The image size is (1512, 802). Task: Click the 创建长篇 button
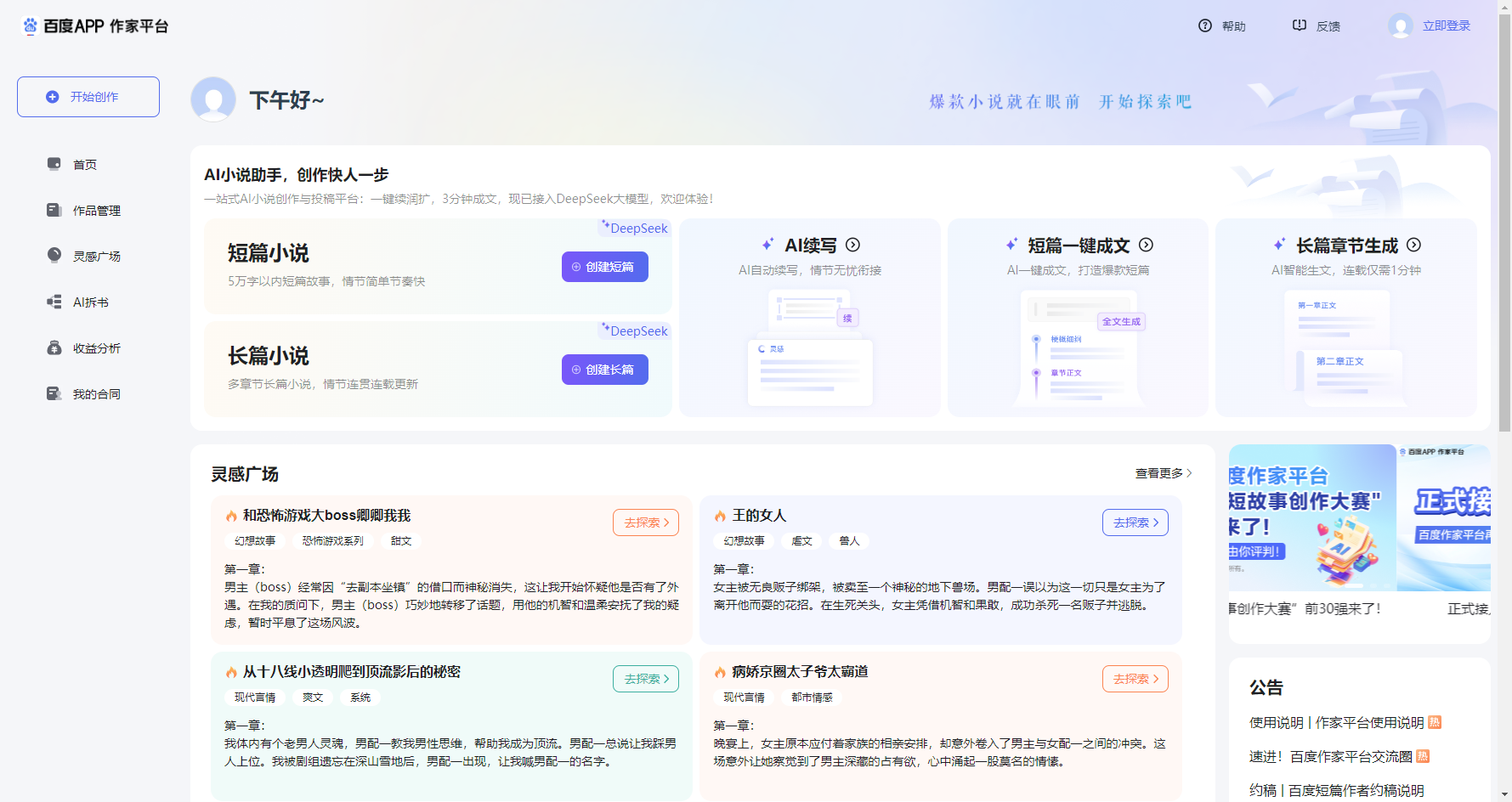pyautogui.click(x=605, y=370)
